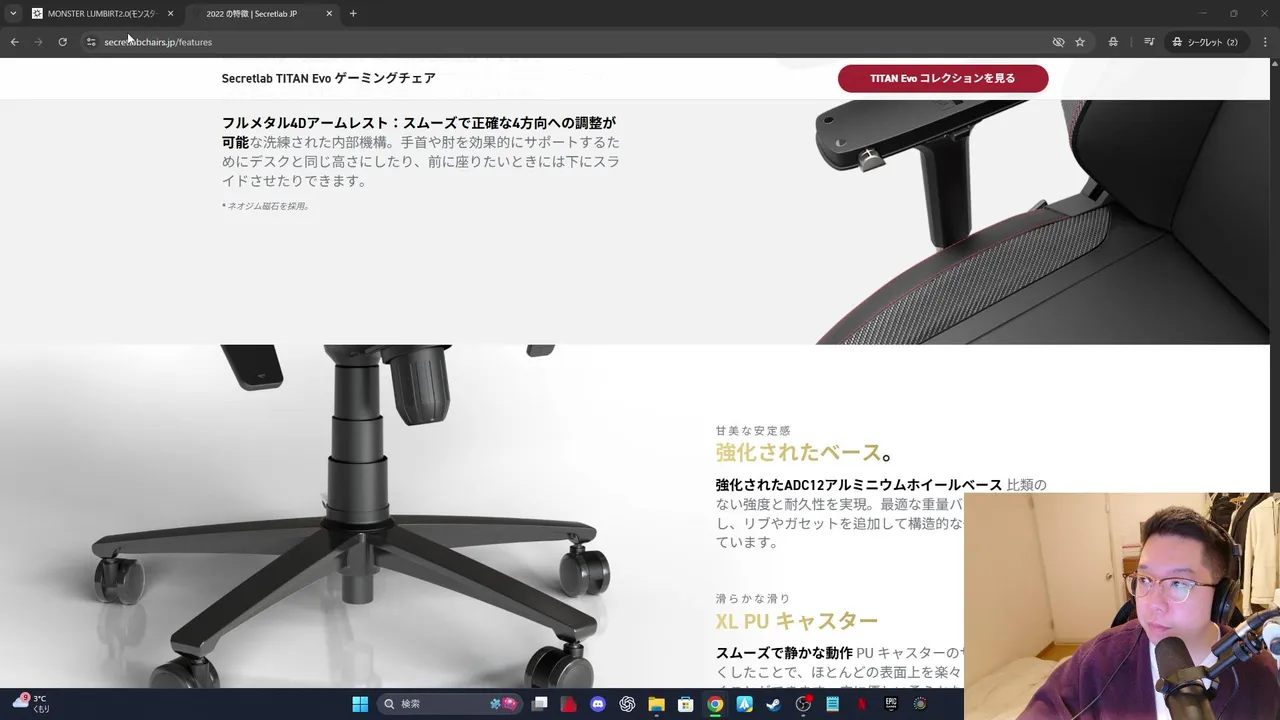This screenshot has height=720, width=1280.
Task: Open the Incognito profile indicator
Action: pyautogui.click(x=1205, y=42)
